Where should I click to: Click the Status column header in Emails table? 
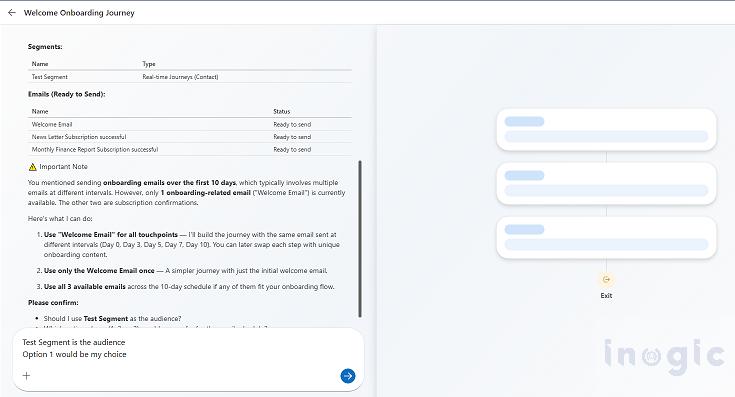pos(282,112)
